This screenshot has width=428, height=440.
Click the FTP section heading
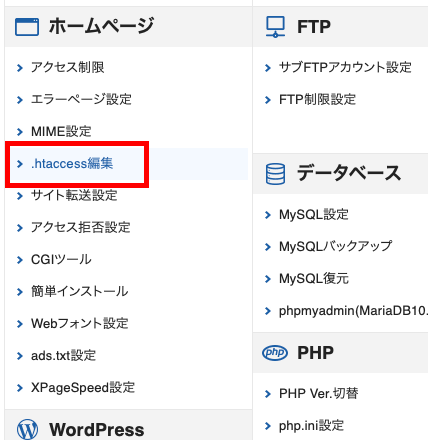tap(314, 27)
